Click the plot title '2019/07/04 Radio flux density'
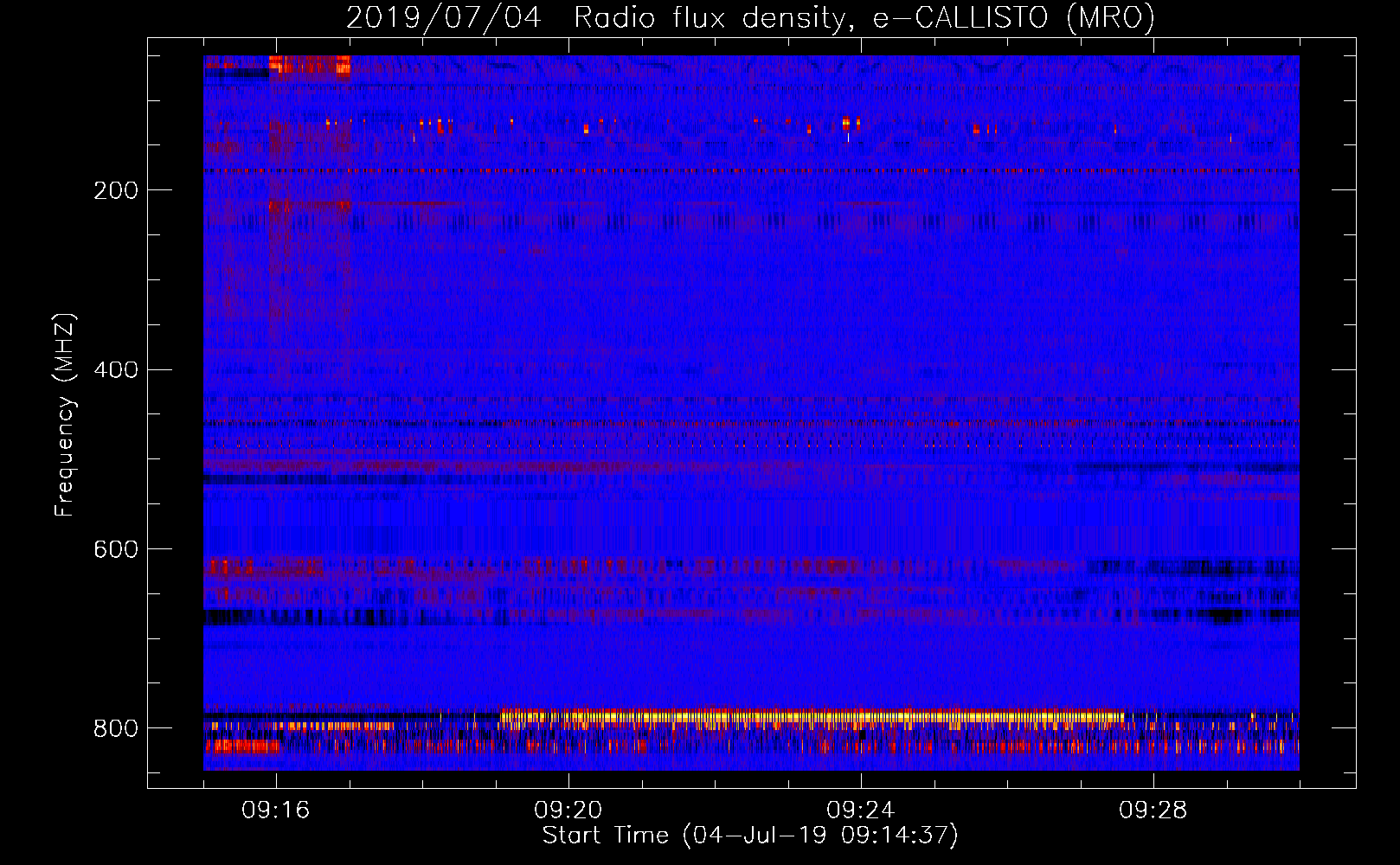The image size is (1400, 865). pos(751,17)
